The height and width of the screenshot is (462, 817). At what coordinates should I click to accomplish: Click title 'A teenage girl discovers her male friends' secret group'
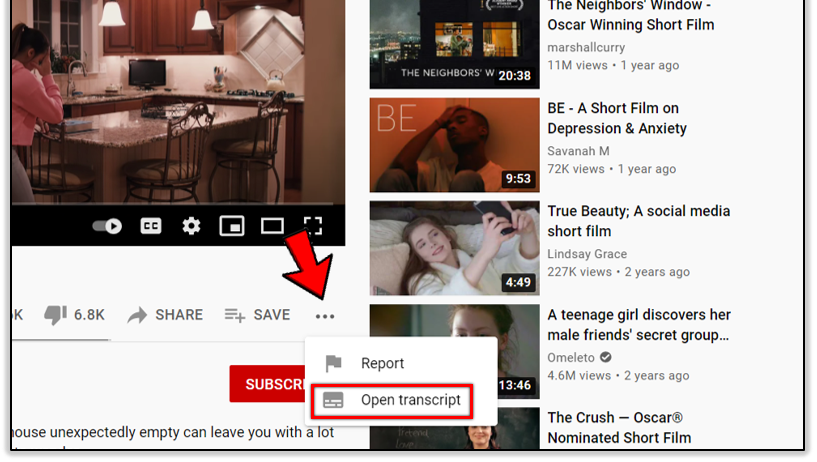pyautogui.click(x=639, y=324)
